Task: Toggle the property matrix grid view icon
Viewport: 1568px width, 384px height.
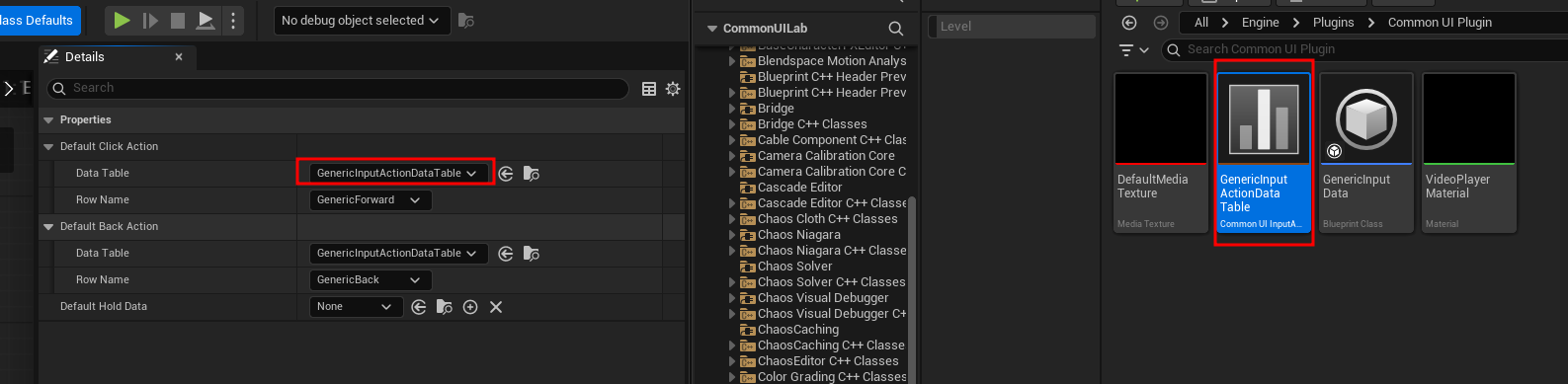Action: click(x=649, y=89)
